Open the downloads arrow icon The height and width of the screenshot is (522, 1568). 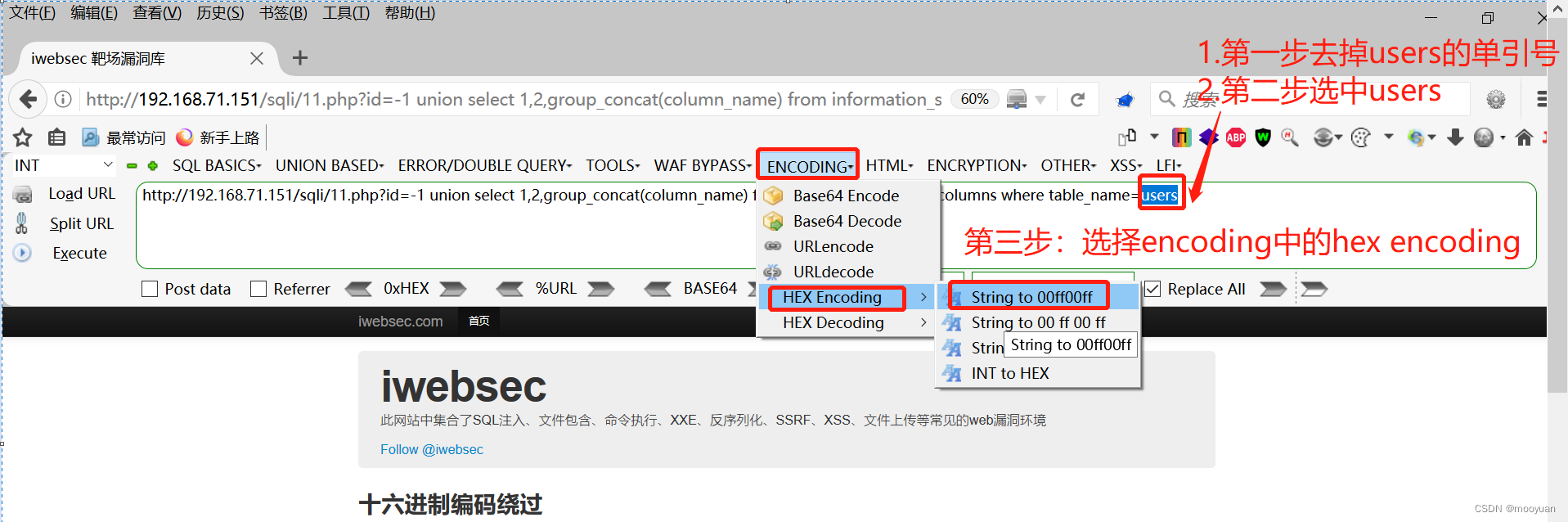tap(1455, 137)
